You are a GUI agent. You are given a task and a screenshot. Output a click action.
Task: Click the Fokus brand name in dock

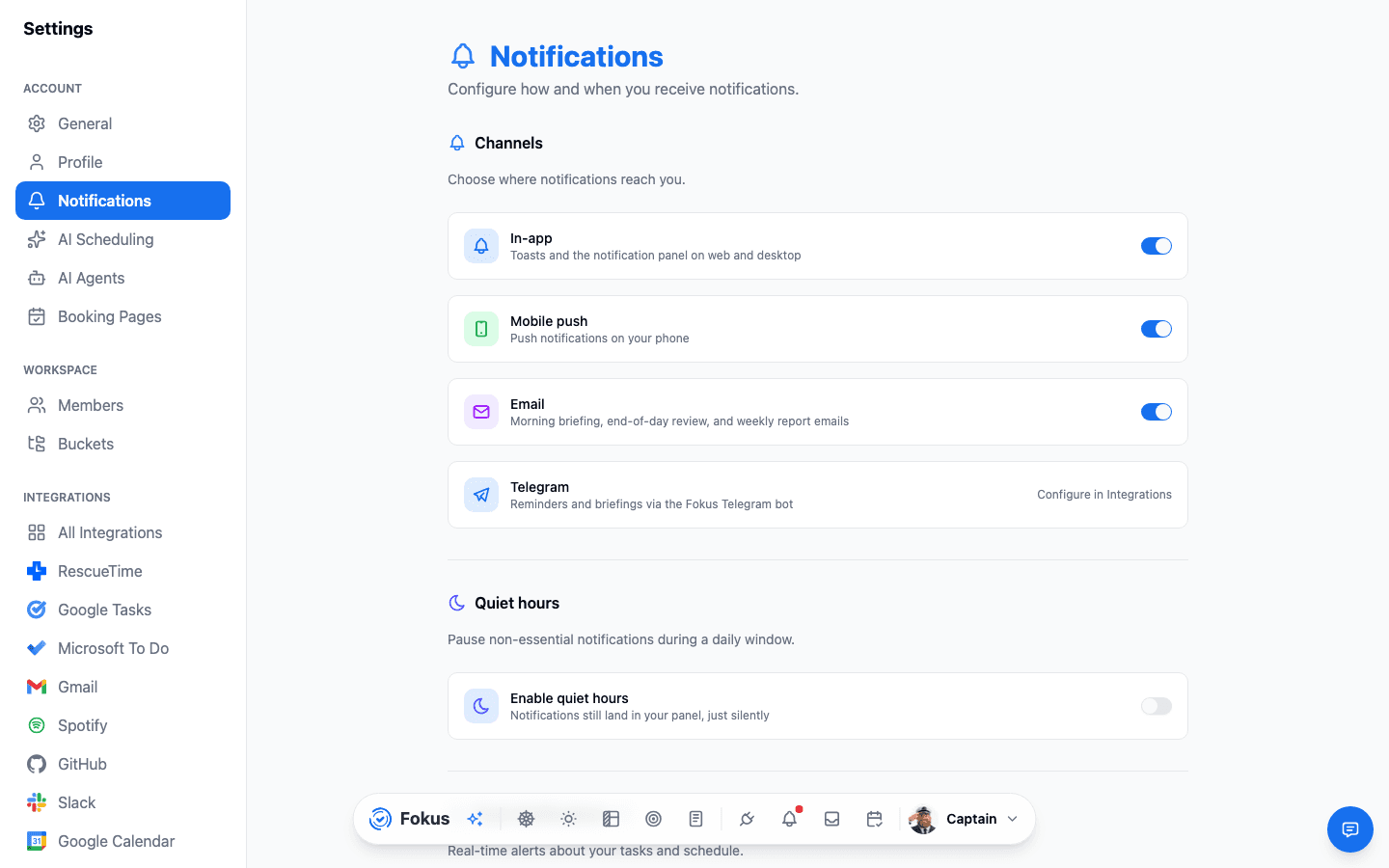point(424,819)
